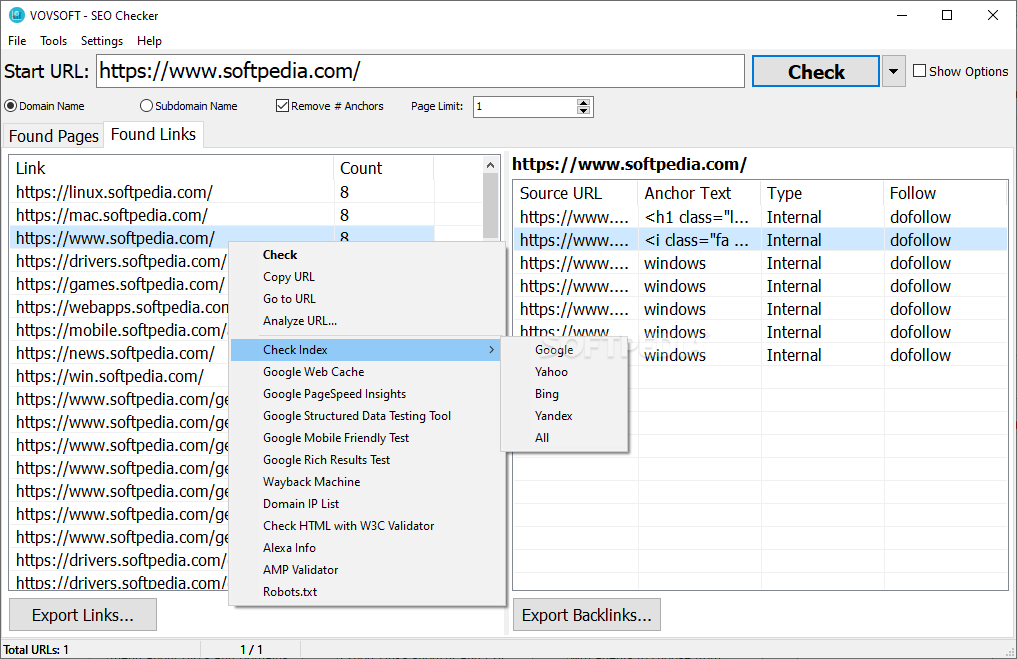Open the dropdown arrow beside Check button

(893, 71)
